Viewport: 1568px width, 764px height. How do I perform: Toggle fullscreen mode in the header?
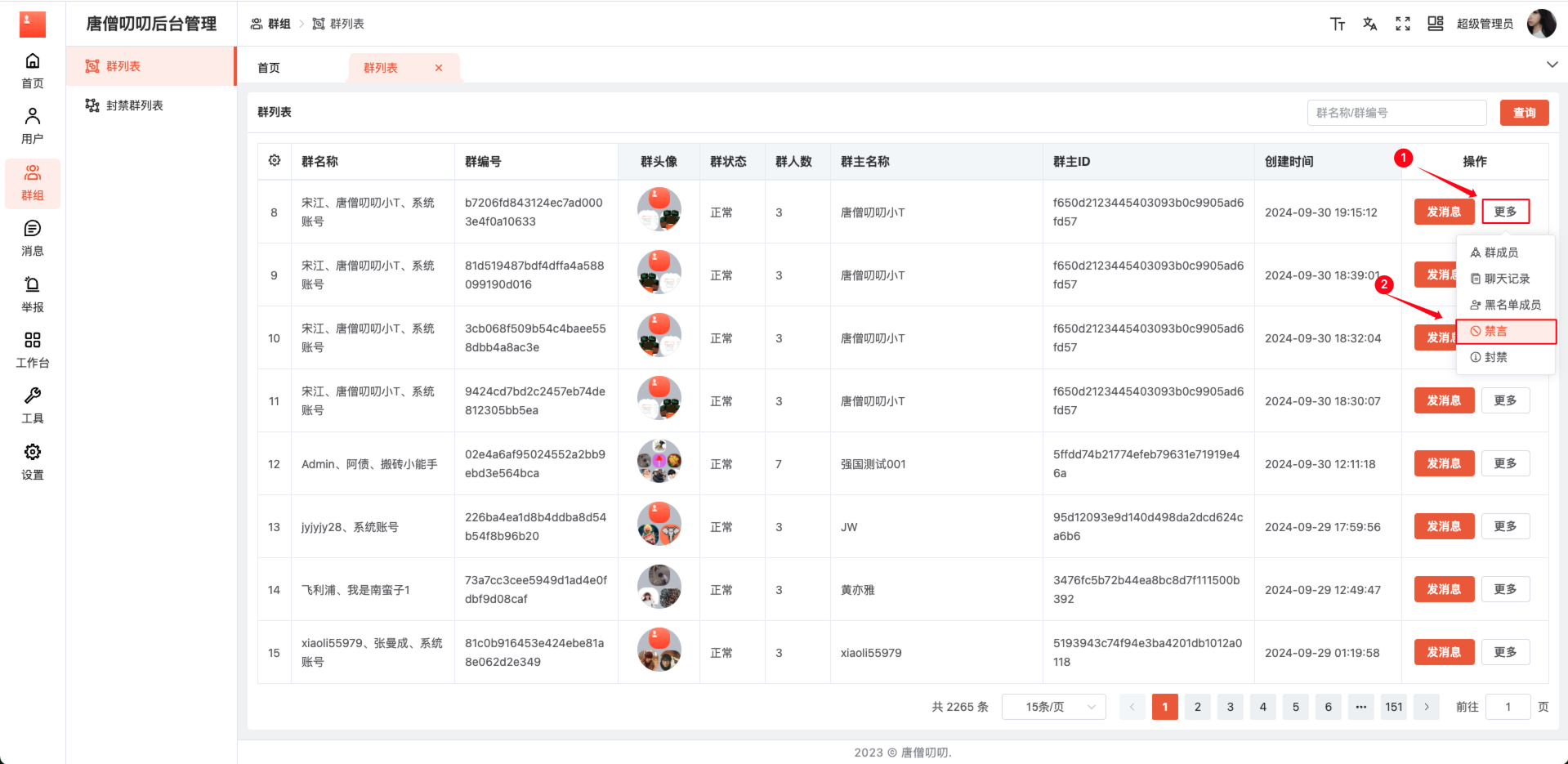pos(1402,24)
